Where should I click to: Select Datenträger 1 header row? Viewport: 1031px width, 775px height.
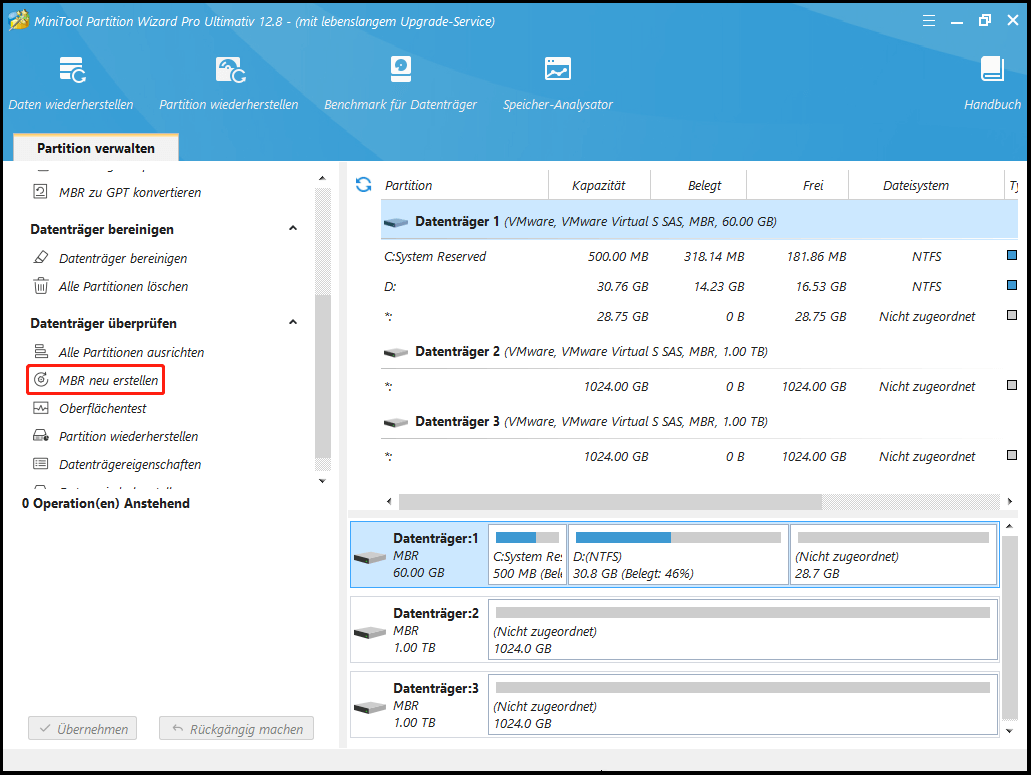[700, 221]
